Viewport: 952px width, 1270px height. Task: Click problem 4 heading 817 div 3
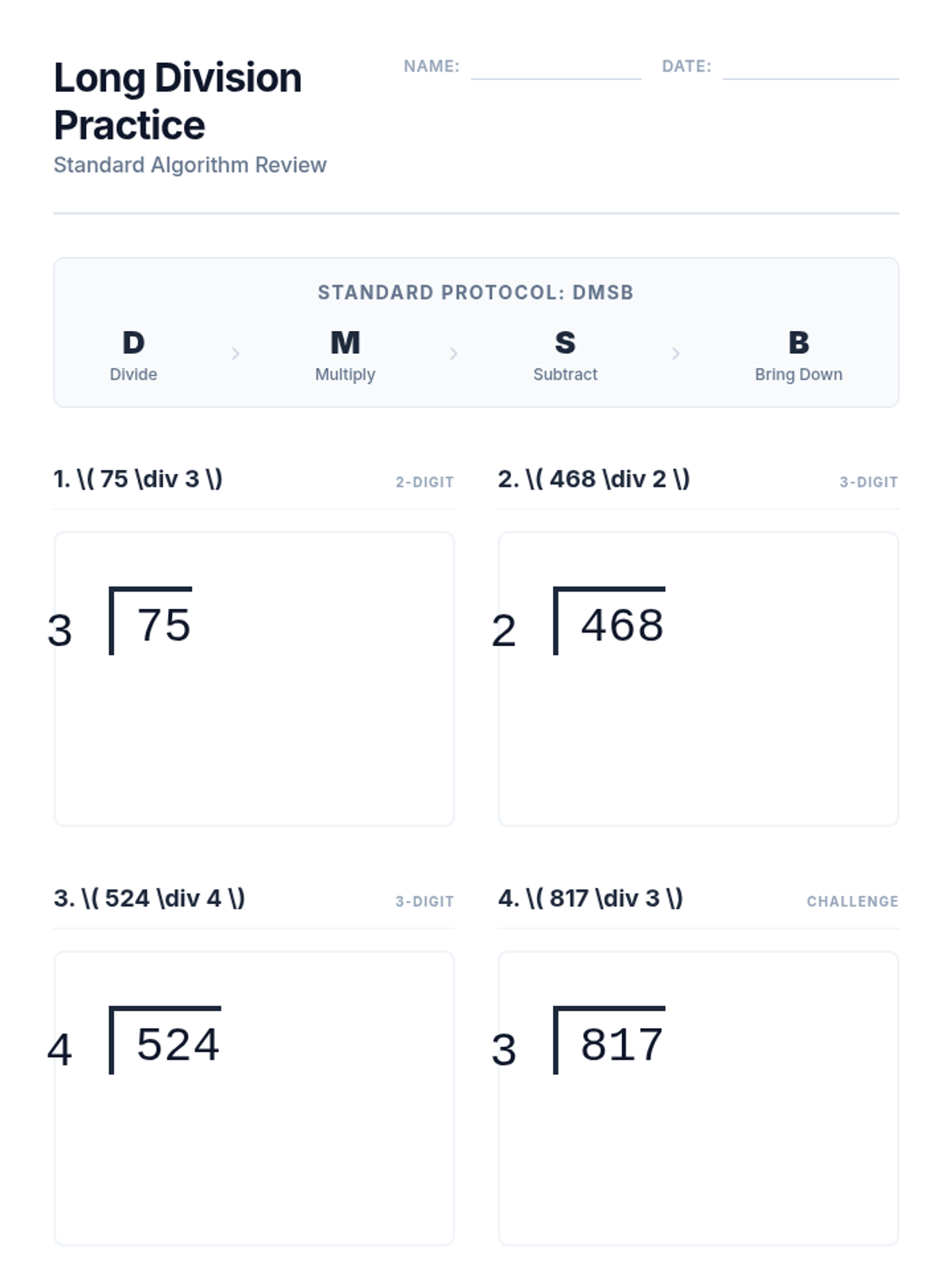tap(591, 899)
